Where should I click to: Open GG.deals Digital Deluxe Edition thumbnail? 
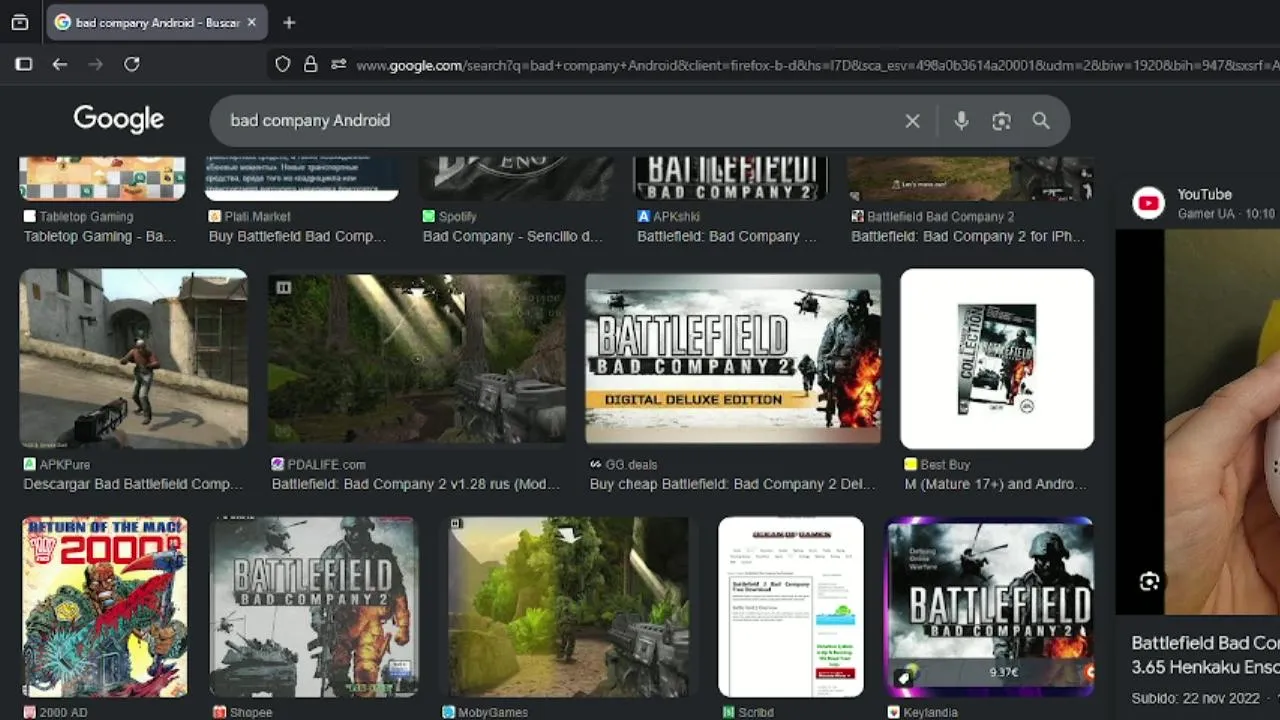point(733,358)
